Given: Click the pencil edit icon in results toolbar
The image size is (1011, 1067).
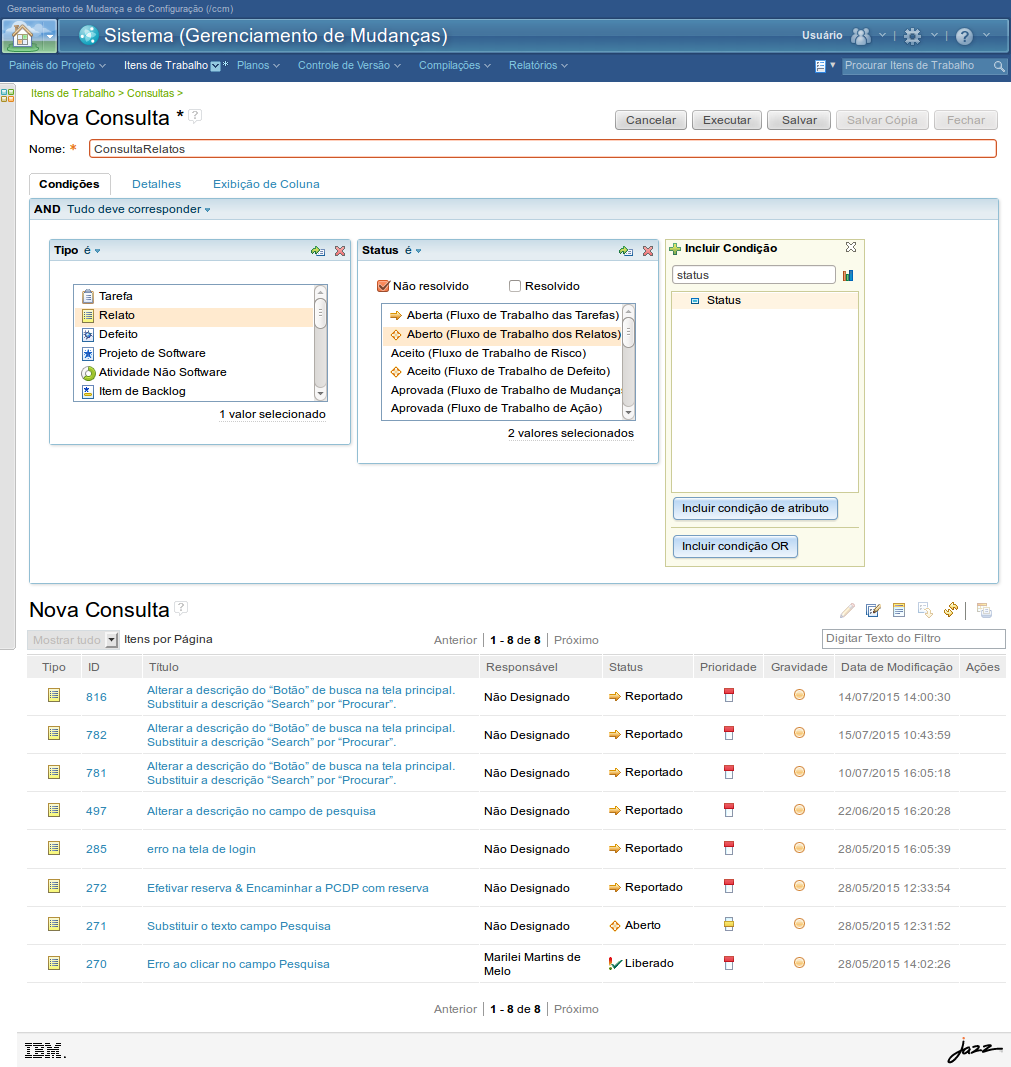Looking at the screenshot, I should point(847,610).
